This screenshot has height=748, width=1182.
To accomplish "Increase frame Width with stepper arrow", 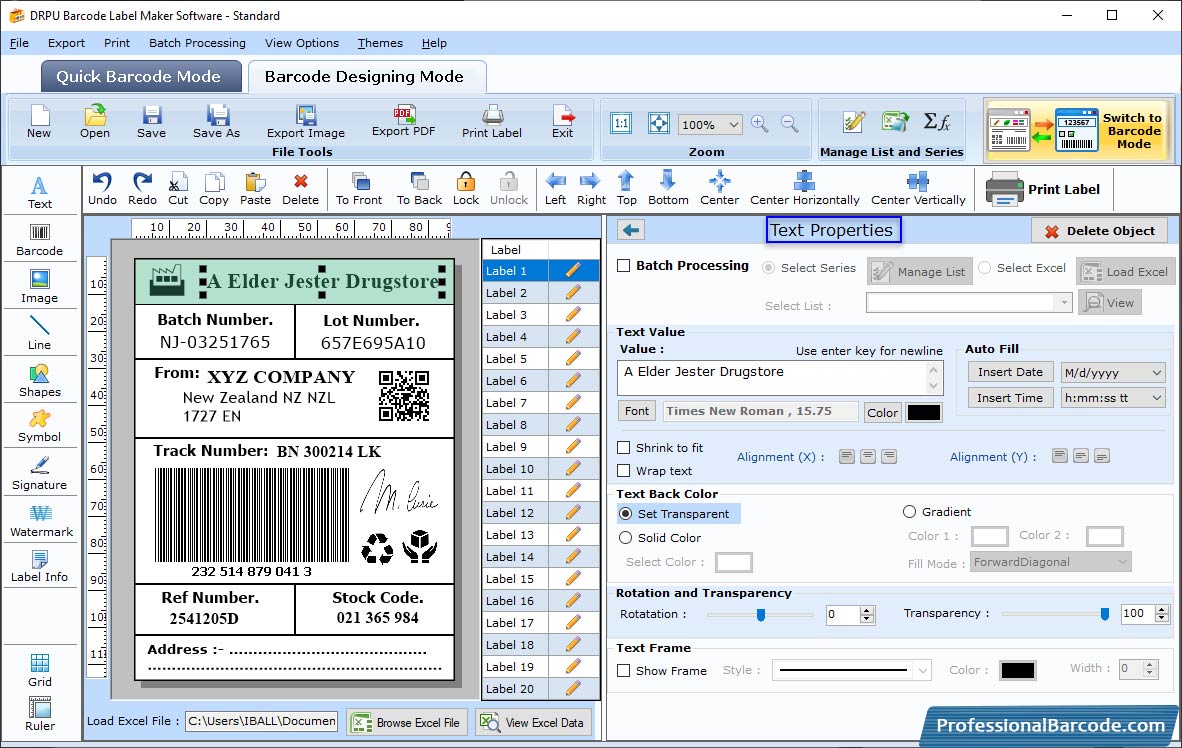I will 1150,664.
